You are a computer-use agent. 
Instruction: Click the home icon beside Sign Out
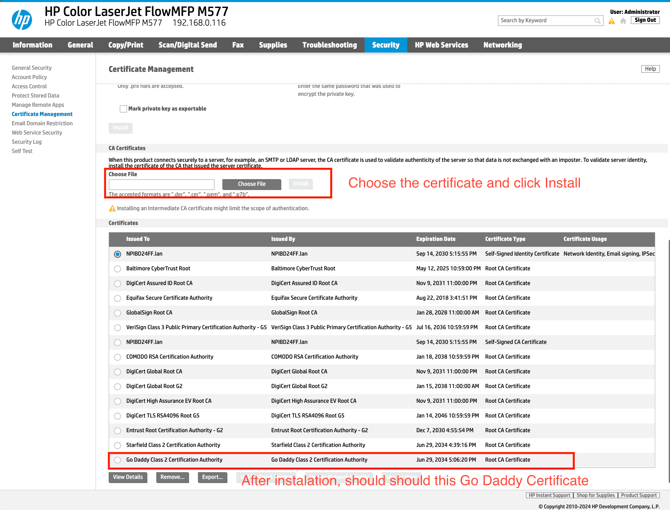[x=622, y=21]
